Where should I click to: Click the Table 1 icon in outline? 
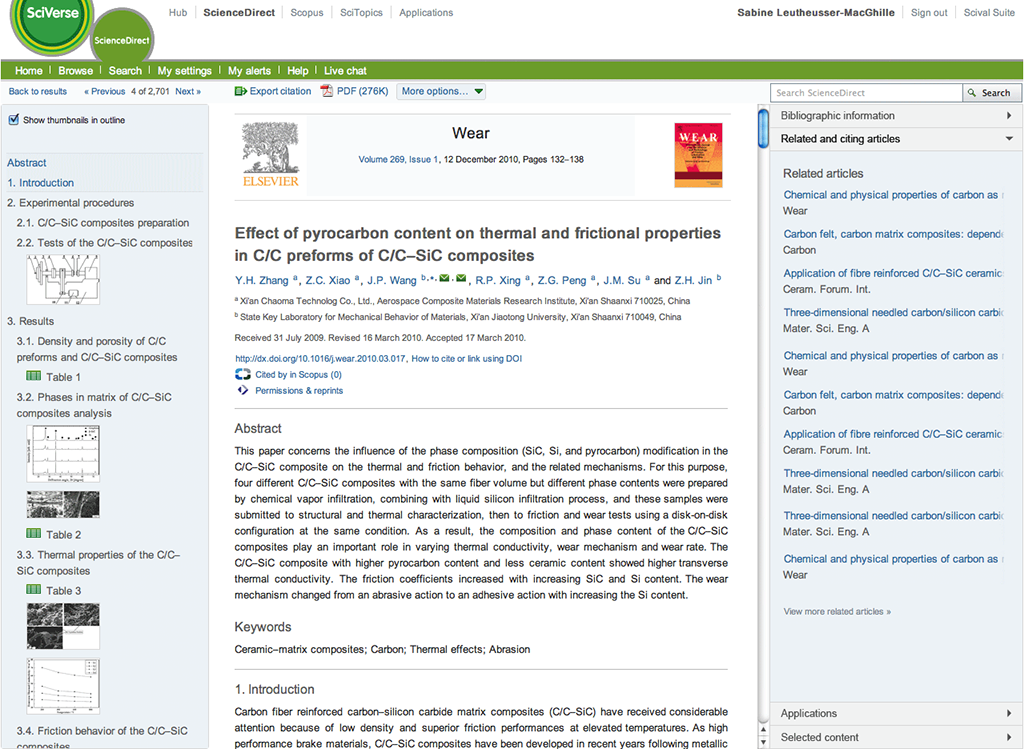pos(33,376)
